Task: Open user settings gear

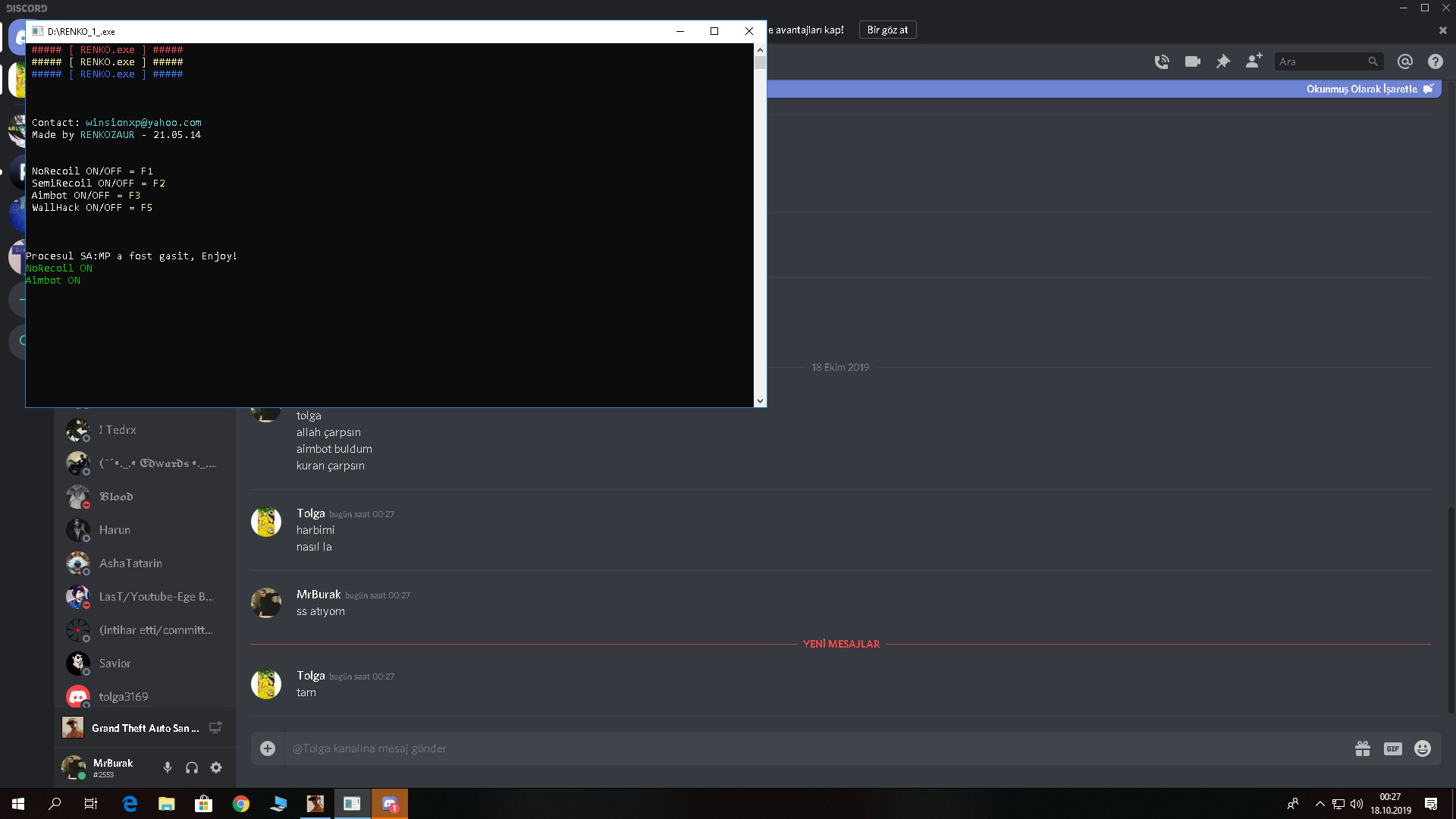Action: pos(216,767)
